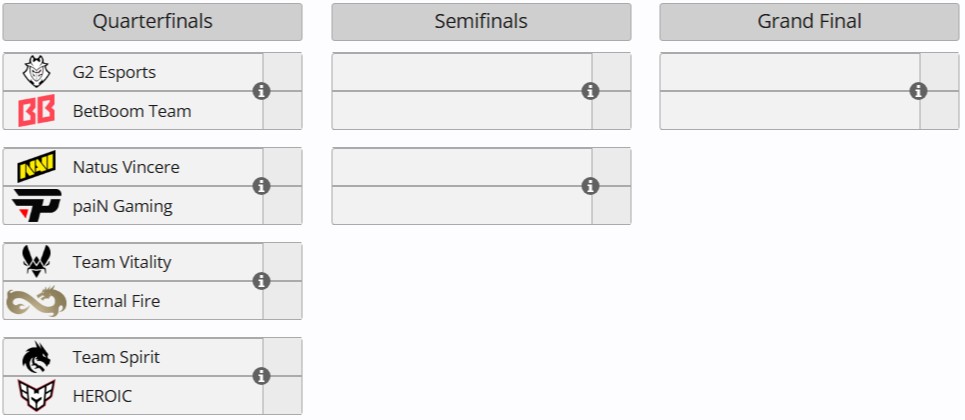Open the Team Vitality name link
Image resolution: width=965 pixels, height=420 pixels.
click(122, 262)
